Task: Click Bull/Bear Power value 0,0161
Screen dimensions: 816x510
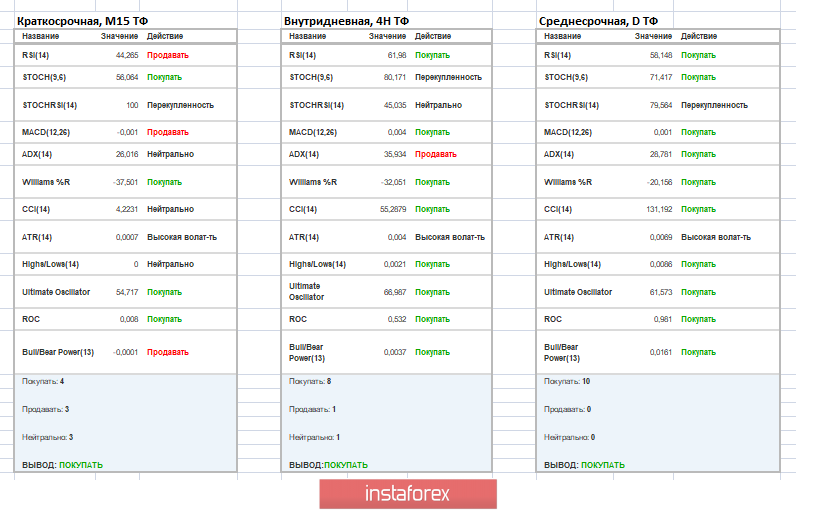Action: click(x=661, y=352)
